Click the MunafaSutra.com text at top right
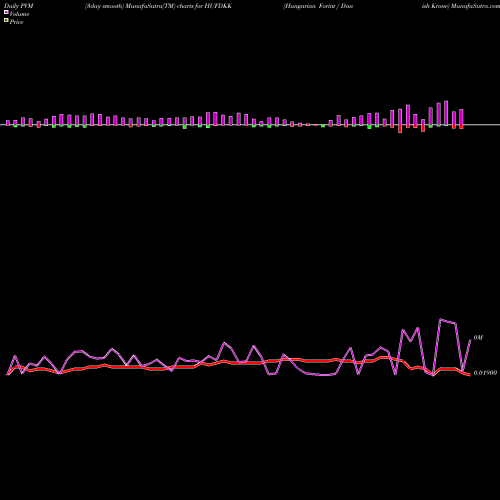The width and height of the screenshot is (500, 500). pyautogui.click(x=475, y=6)
